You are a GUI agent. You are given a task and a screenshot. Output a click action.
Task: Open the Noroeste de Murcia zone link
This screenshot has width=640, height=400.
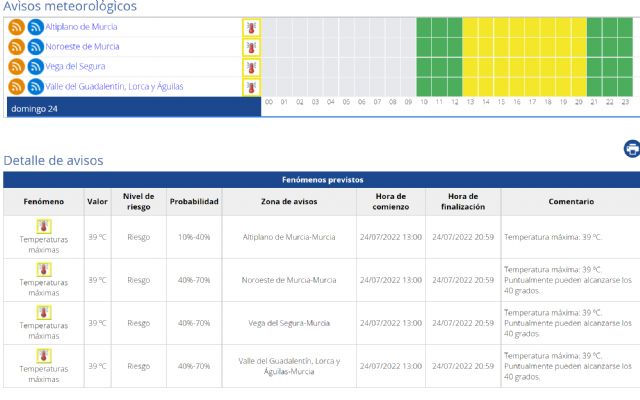coord(82,47)
